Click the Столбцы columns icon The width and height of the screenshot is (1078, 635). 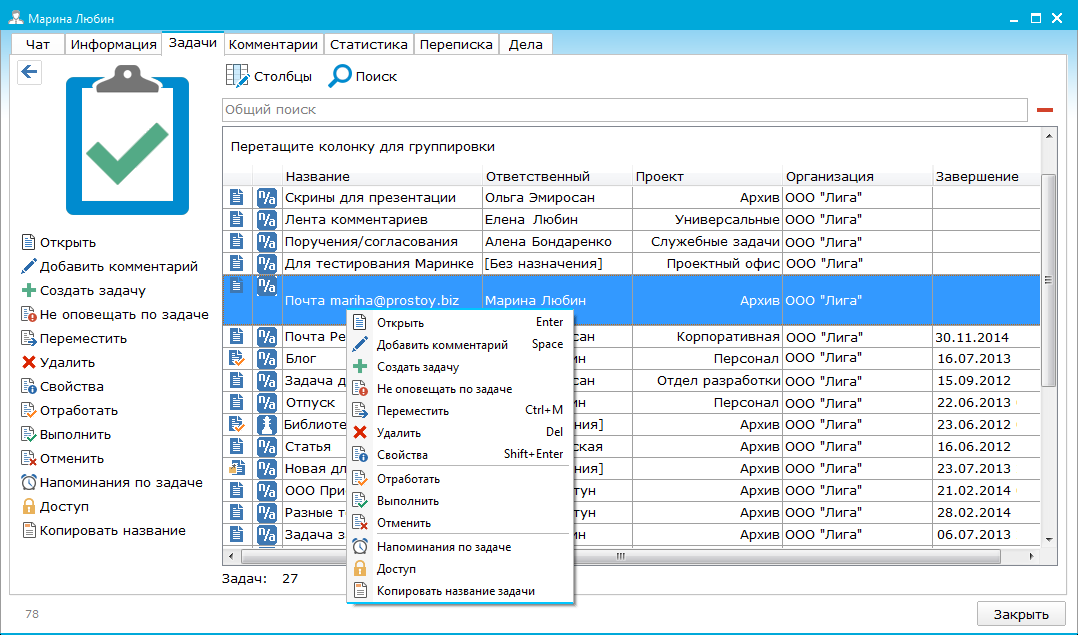click(237, 76)
